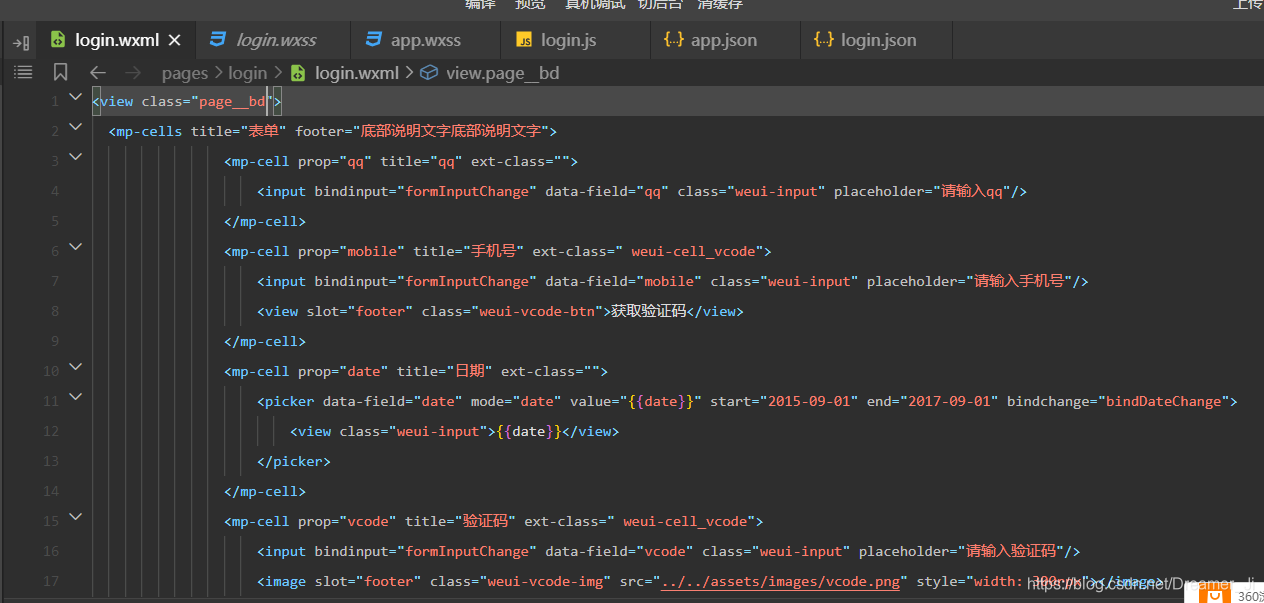The height and width of the screenshot is (603, 1264).
Task: Click line number 5 in the gutter
Action: (55, 221)
